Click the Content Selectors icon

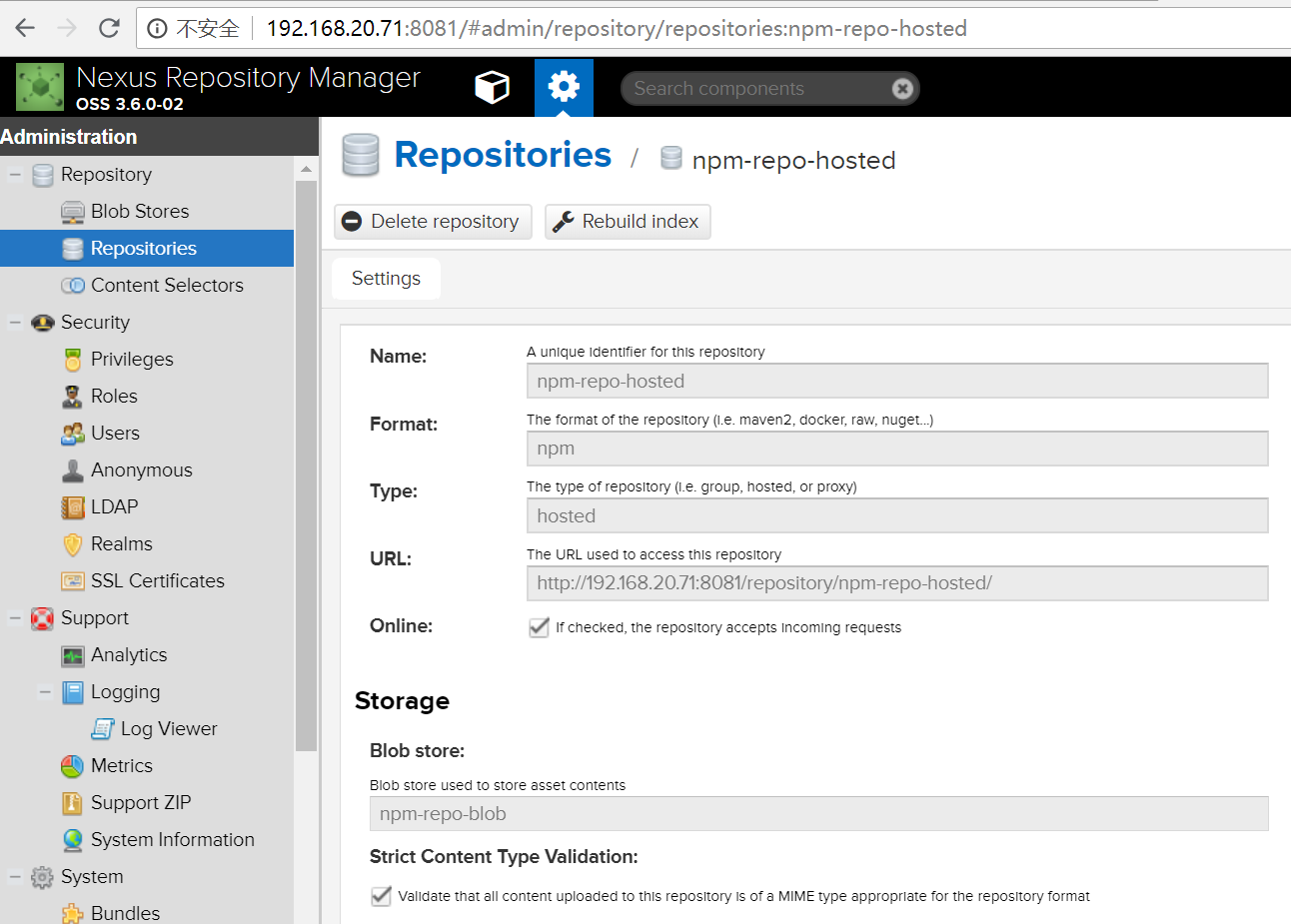click(x=73, y=286)
